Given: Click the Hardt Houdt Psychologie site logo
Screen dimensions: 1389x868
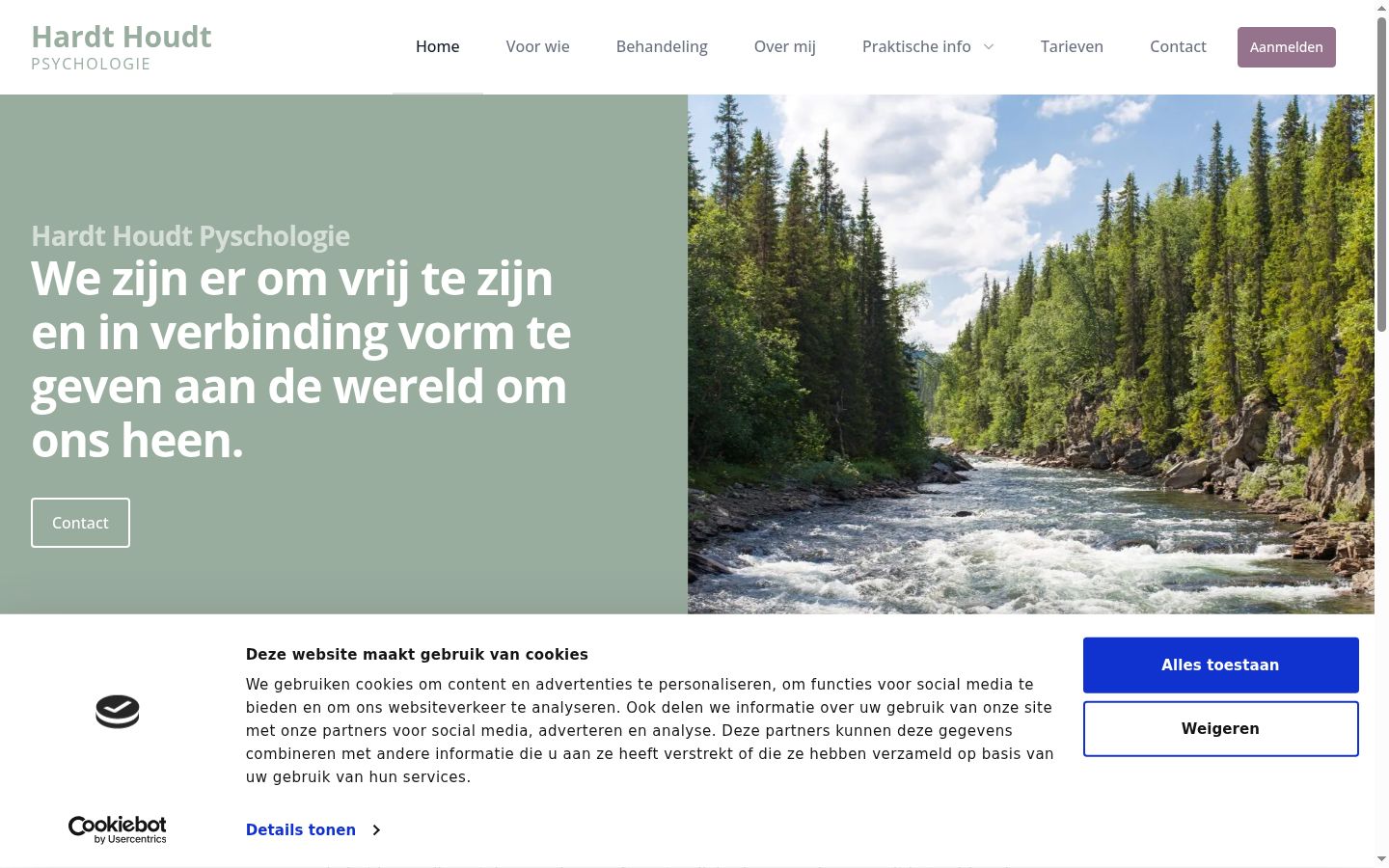Looking at the screenshot, I should coord(122,47).
